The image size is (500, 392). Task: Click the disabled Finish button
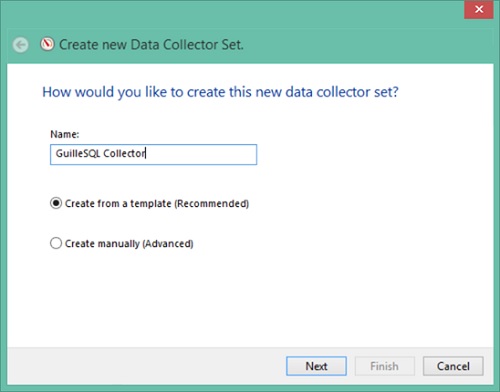point(385,366)
